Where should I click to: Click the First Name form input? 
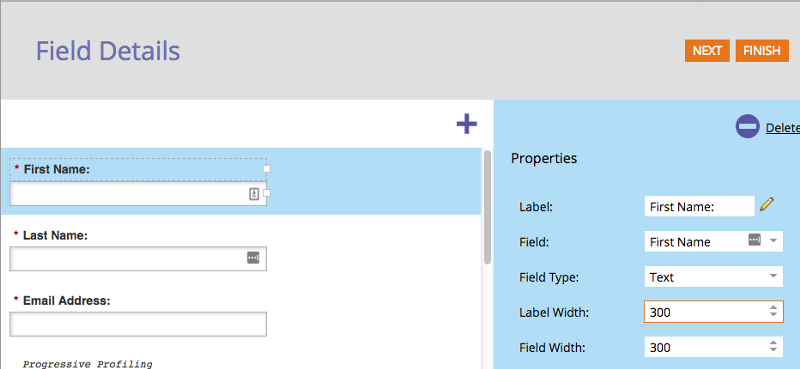(138, 193)
